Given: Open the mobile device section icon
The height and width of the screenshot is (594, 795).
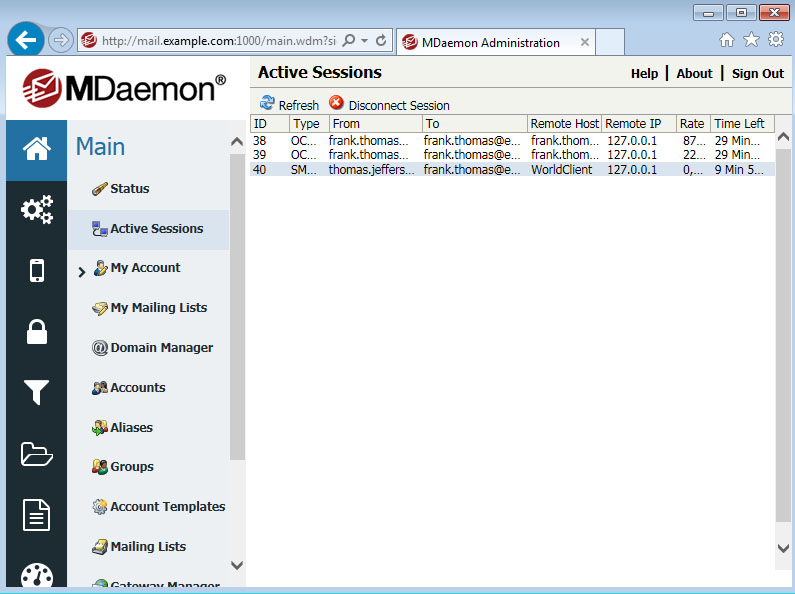Looking at the screenshot, I should pyautogui.click(x=37, y=270).
